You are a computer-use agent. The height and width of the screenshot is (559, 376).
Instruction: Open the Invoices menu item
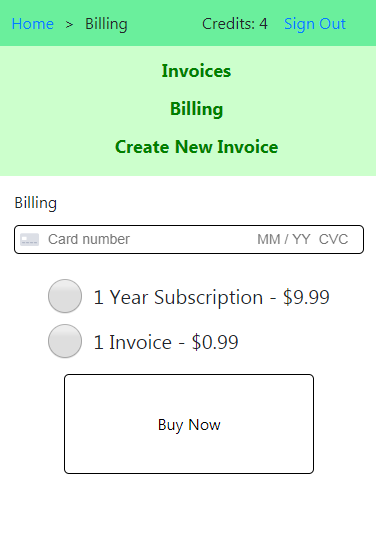[196, 71]
